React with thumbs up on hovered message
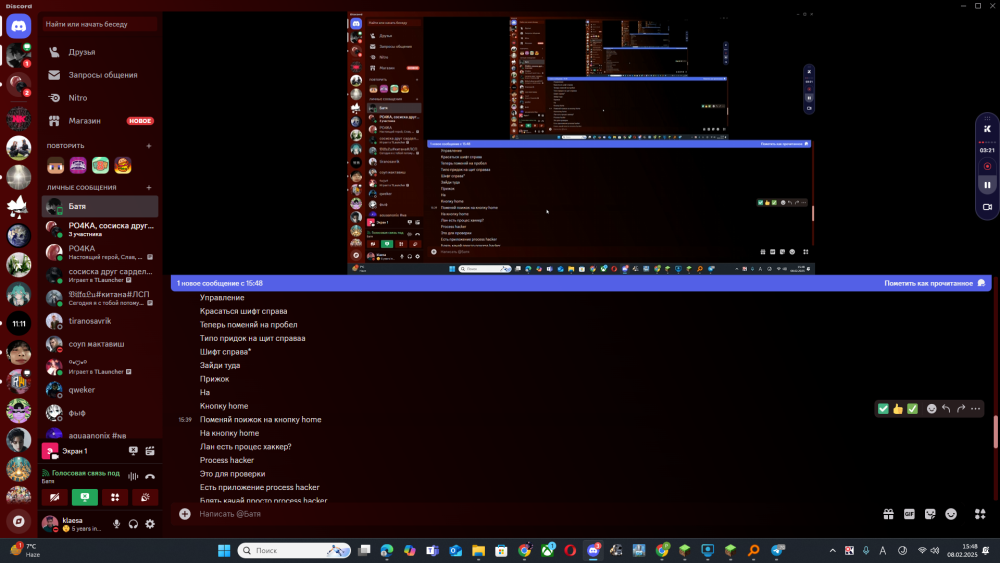Screen dimensions: 1000x563 (x=898, y=409)
